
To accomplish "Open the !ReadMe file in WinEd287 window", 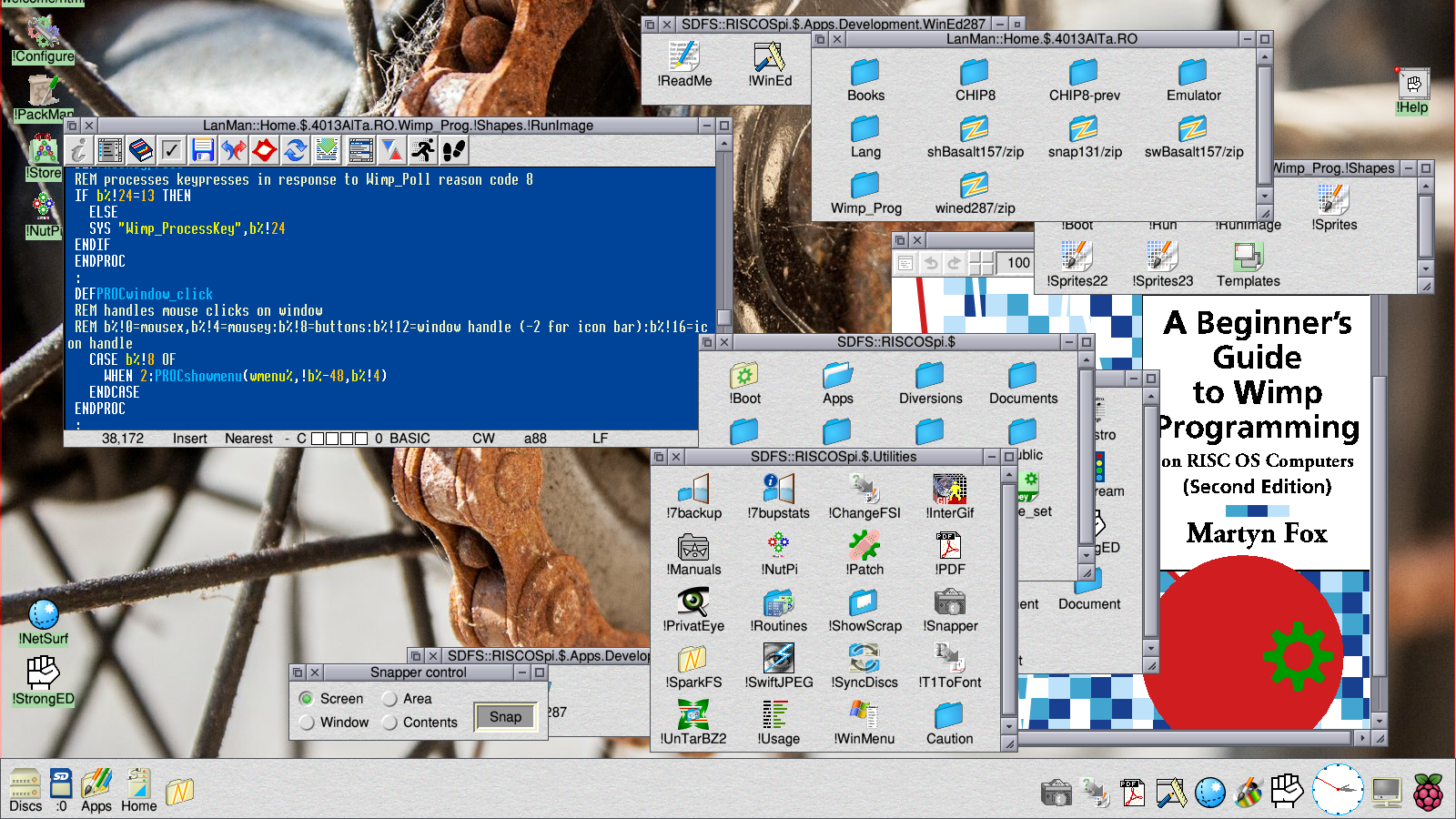I will (x=684, y=65).
